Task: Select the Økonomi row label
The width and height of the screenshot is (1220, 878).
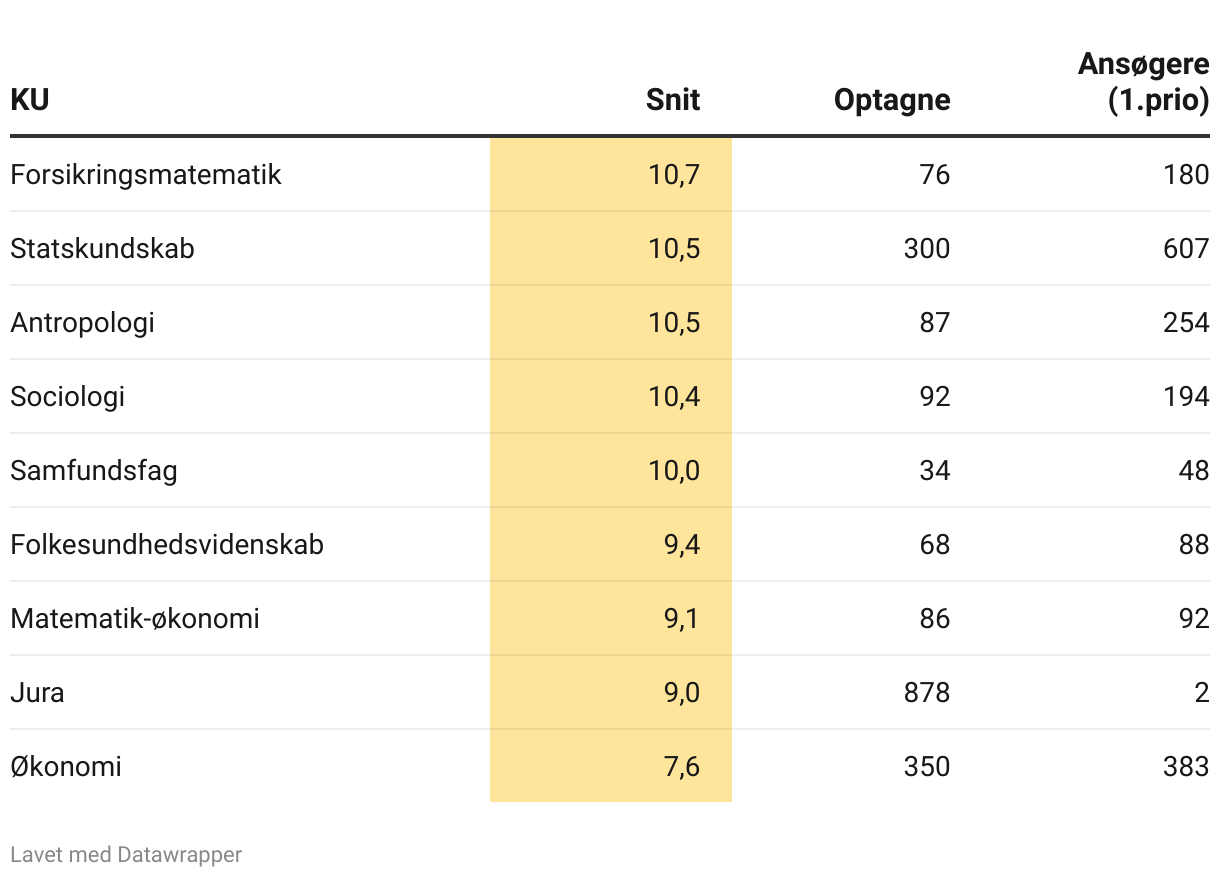Action: click(x=66, y=767)
